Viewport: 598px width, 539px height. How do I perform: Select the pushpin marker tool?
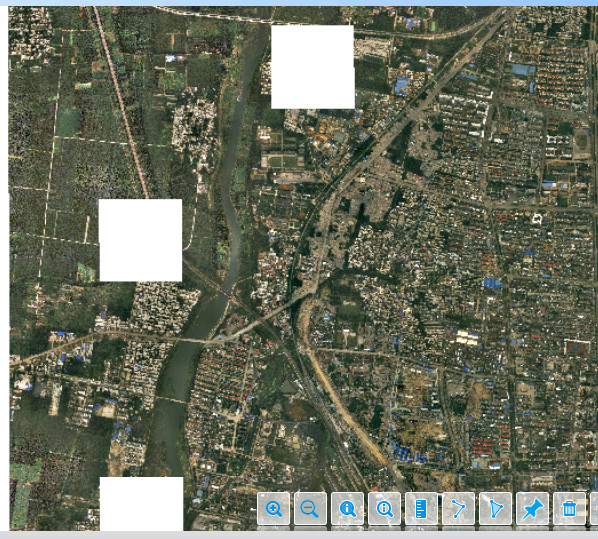click(x=532, y=508)
